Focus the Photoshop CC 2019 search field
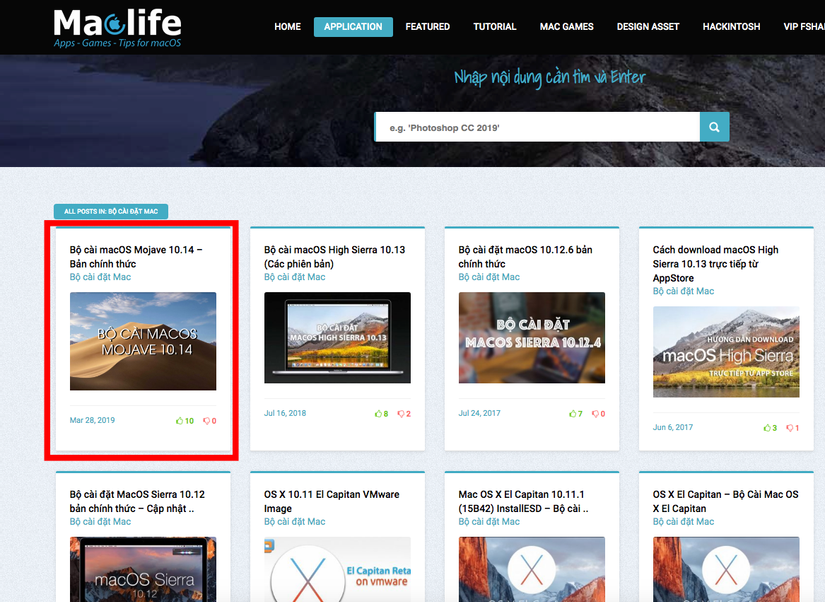 pos(537,127)
